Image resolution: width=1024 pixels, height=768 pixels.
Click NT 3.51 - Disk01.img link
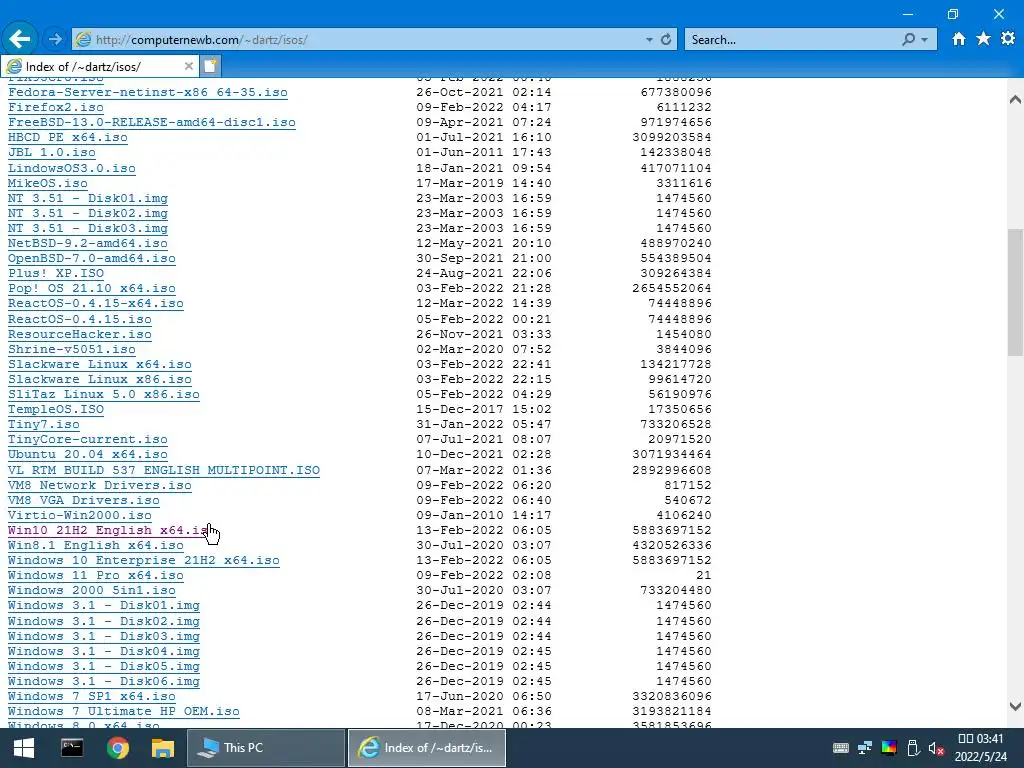tap(88, 198)
